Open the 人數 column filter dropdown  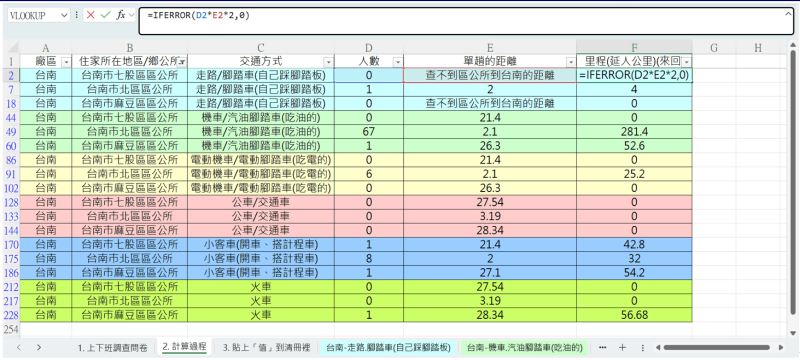pos(397,62)
